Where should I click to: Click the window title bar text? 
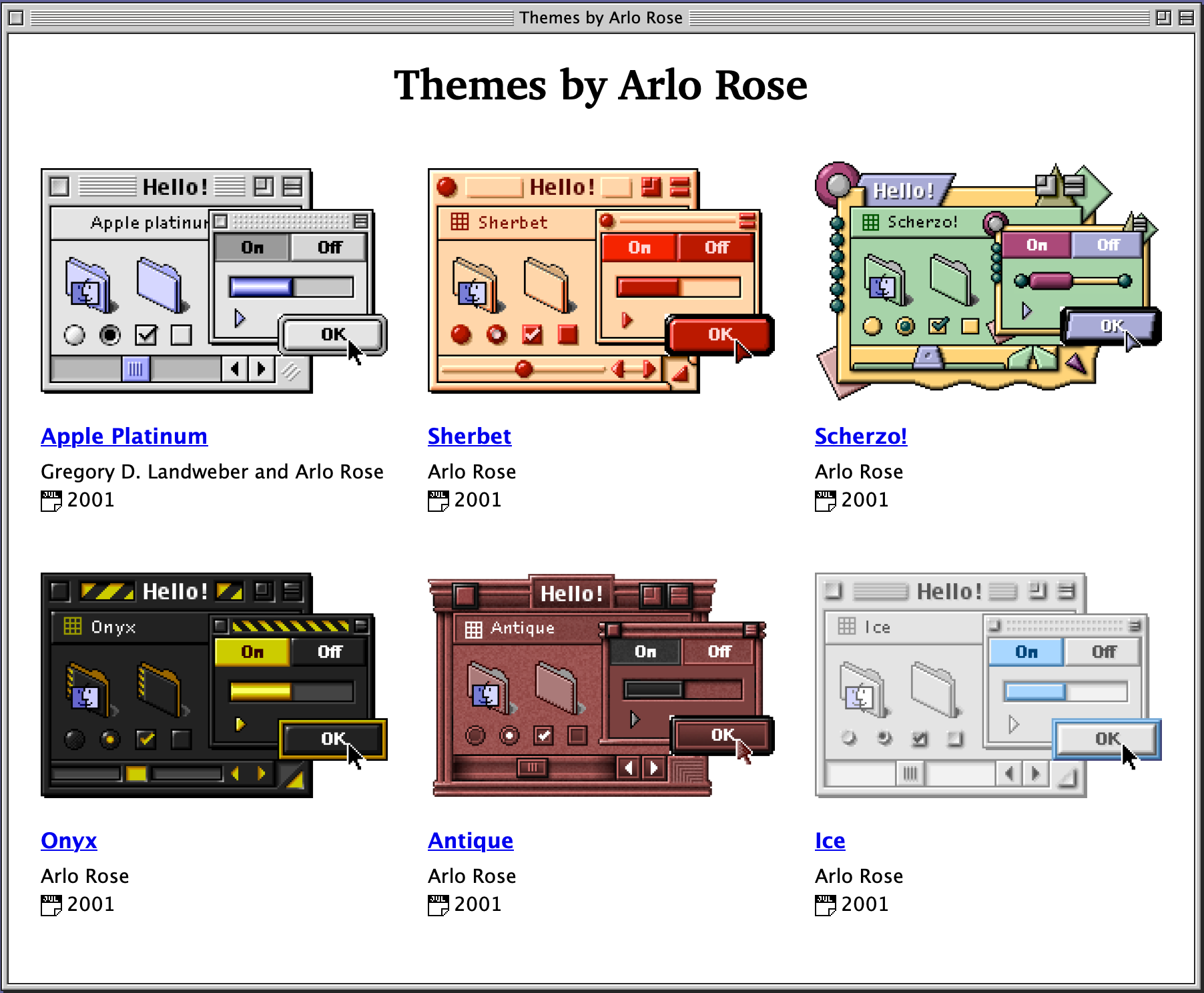(601, 18)
